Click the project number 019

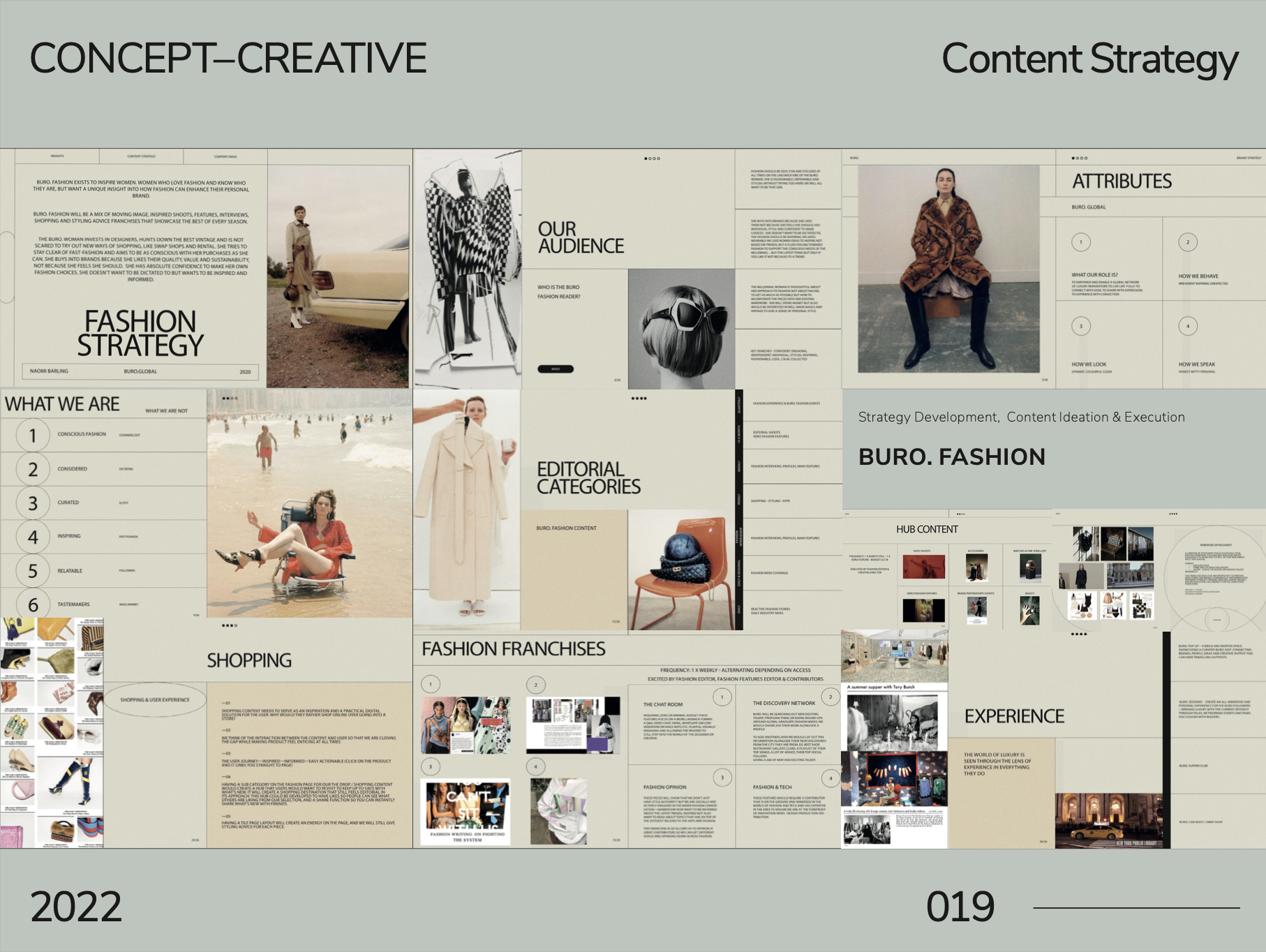[x=960, y=907]
